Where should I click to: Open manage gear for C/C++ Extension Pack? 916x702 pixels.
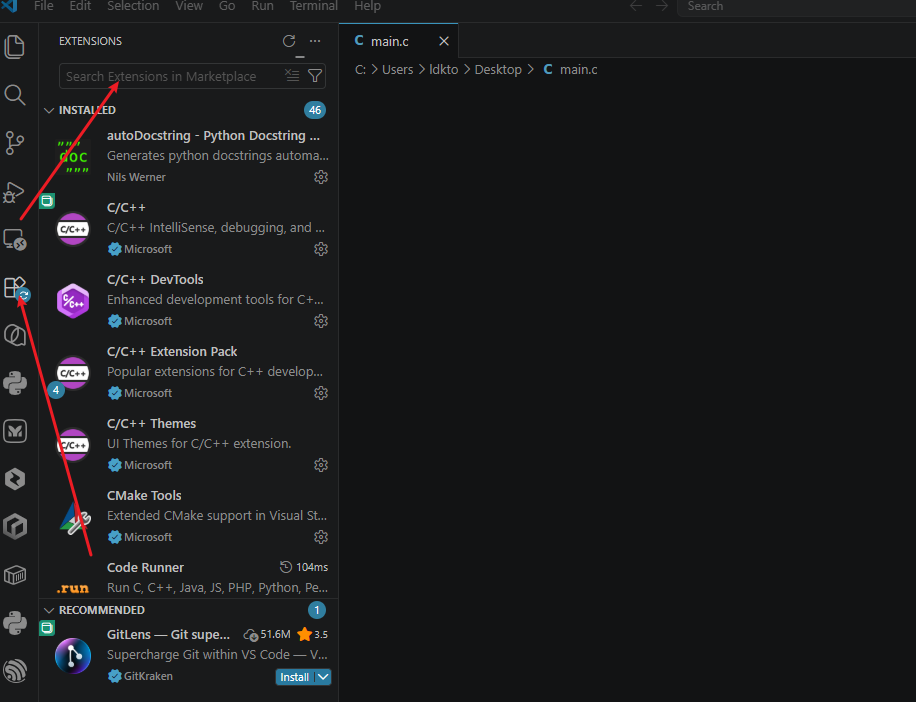pos(321,393)
